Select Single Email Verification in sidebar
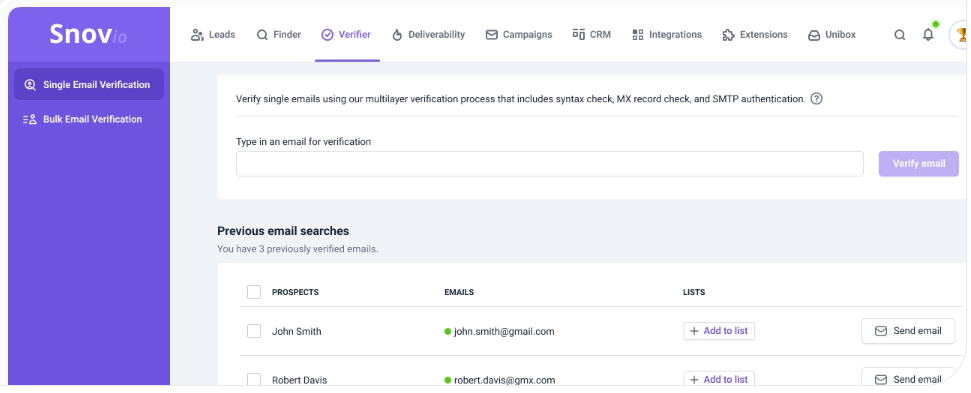Image resolution: width=971 pixels, height=393 pixels. (89, 84)
